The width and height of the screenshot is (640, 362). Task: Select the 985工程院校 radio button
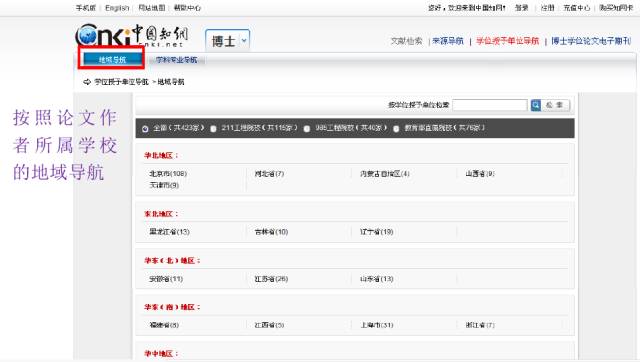(x=307, y=129)
